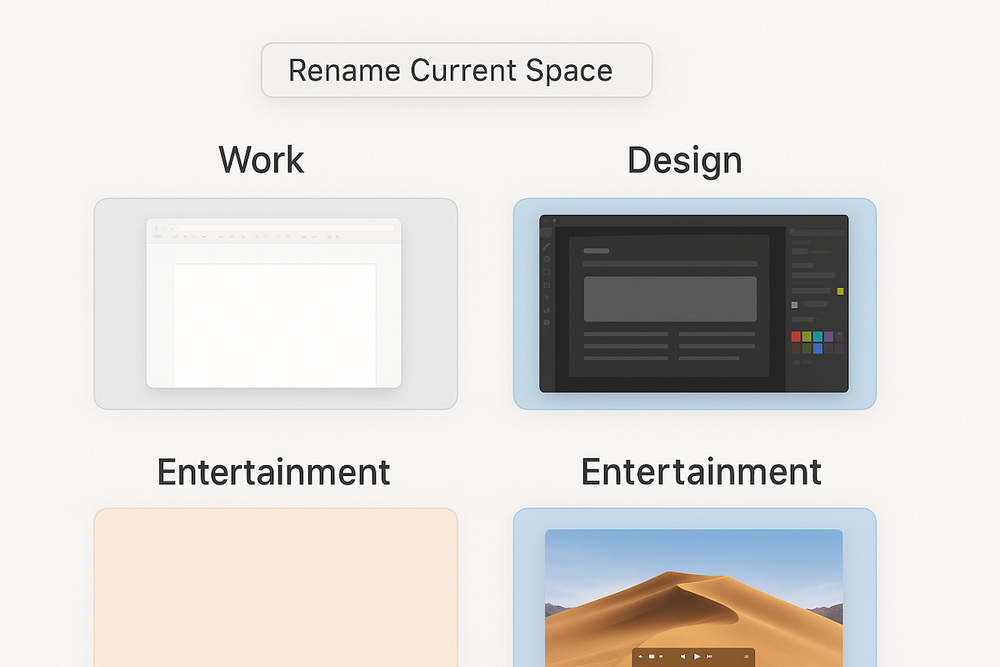Pick the teal swatch from the color grid
Viewport: 1000px width, 667px height.
(x=818, y=337)
